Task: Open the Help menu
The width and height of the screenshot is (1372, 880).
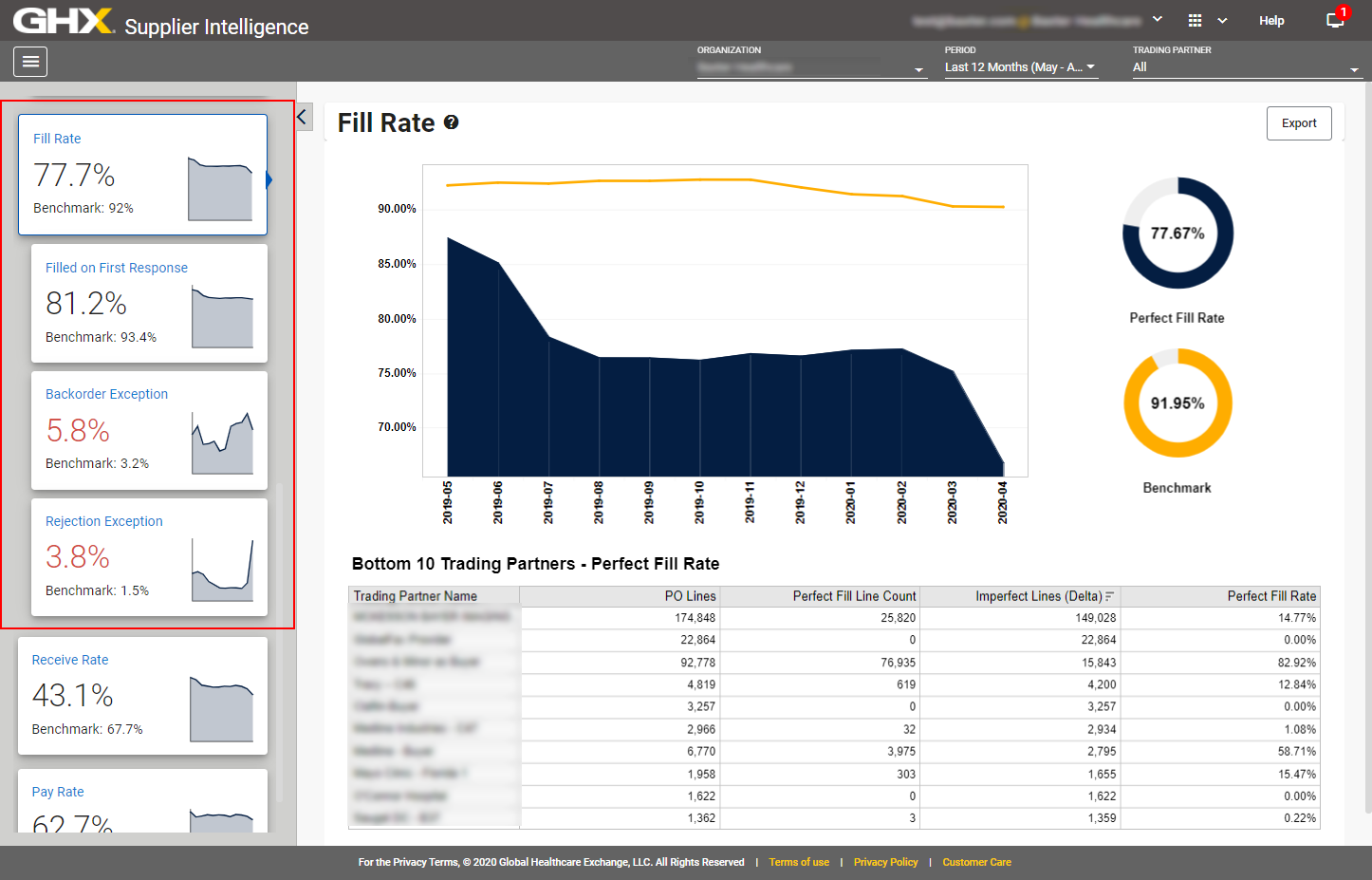Action: coord(1271,21)
